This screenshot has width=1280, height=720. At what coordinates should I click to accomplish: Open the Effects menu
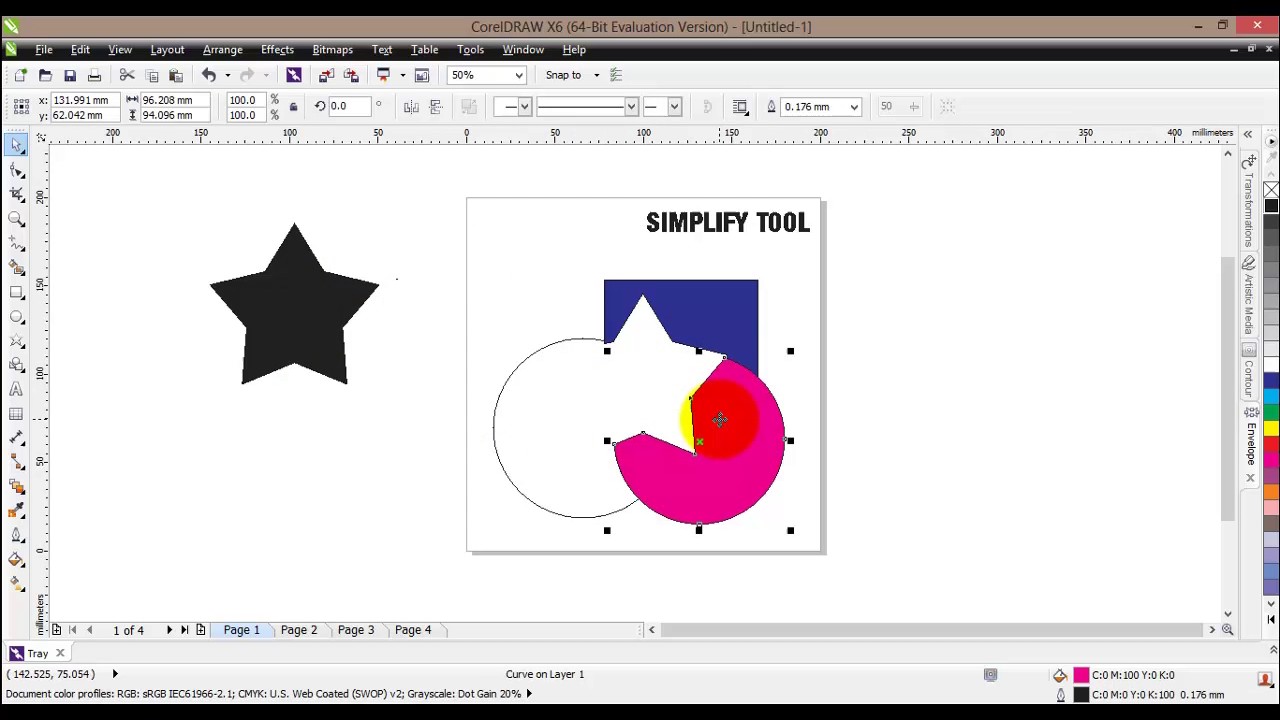[x=277, y=49]
